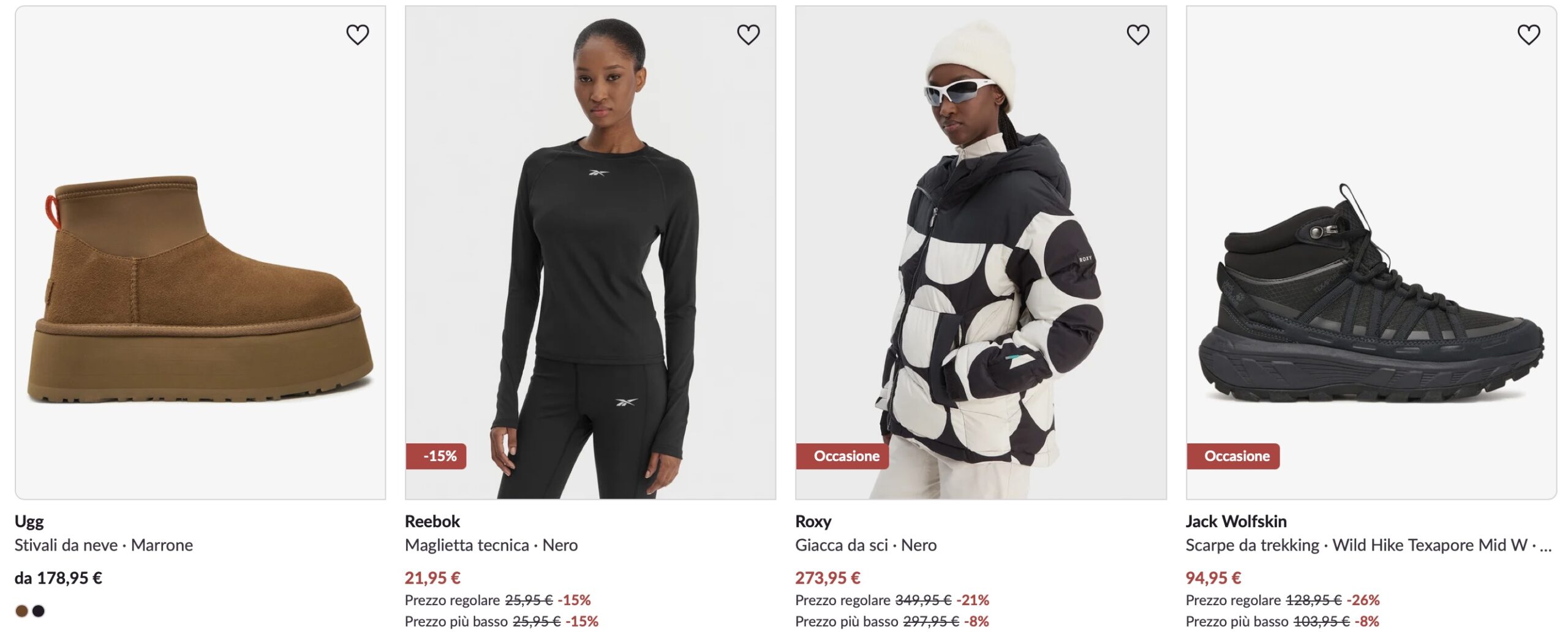Open Jack Wolfskin brand title
This screenshot has height=640, width=1568.
tap(1236, 521)
